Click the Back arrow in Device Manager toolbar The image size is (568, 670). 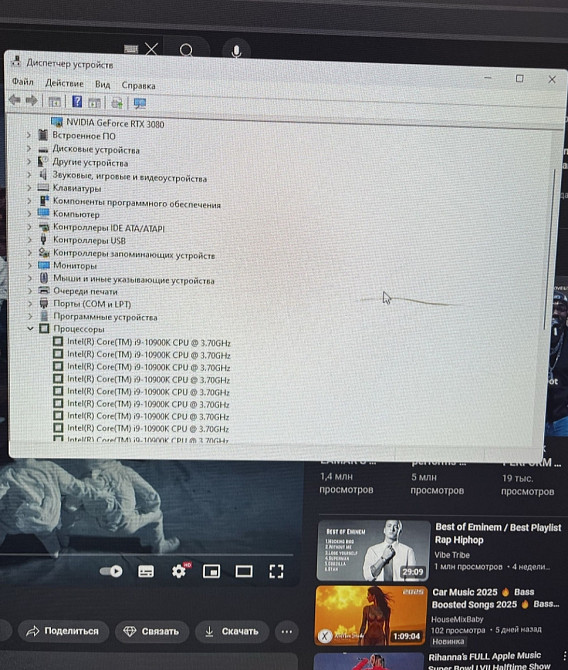pos(15,100)
